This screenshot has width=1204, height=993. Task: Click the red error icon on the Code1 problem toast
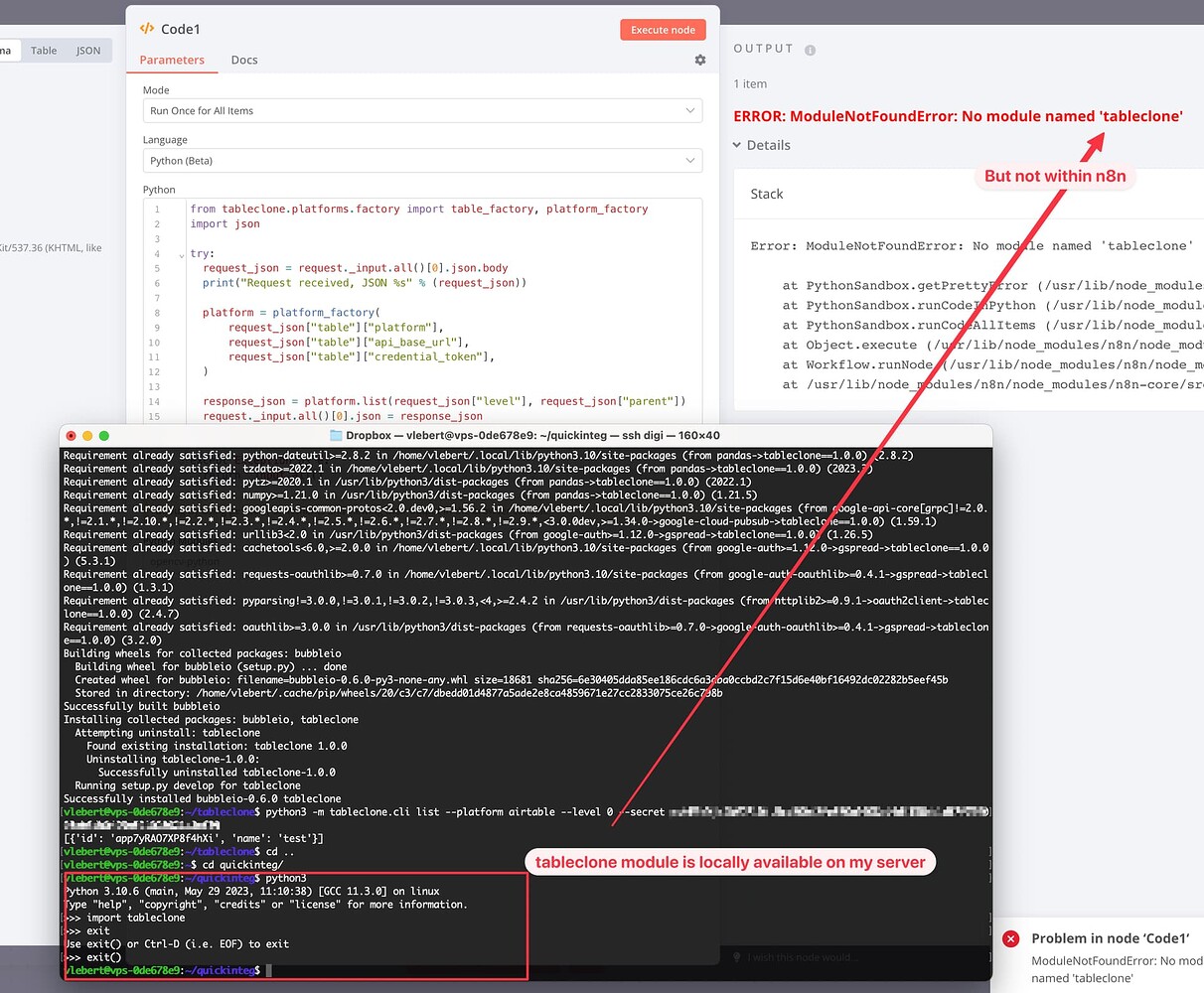pos(1010,938)
